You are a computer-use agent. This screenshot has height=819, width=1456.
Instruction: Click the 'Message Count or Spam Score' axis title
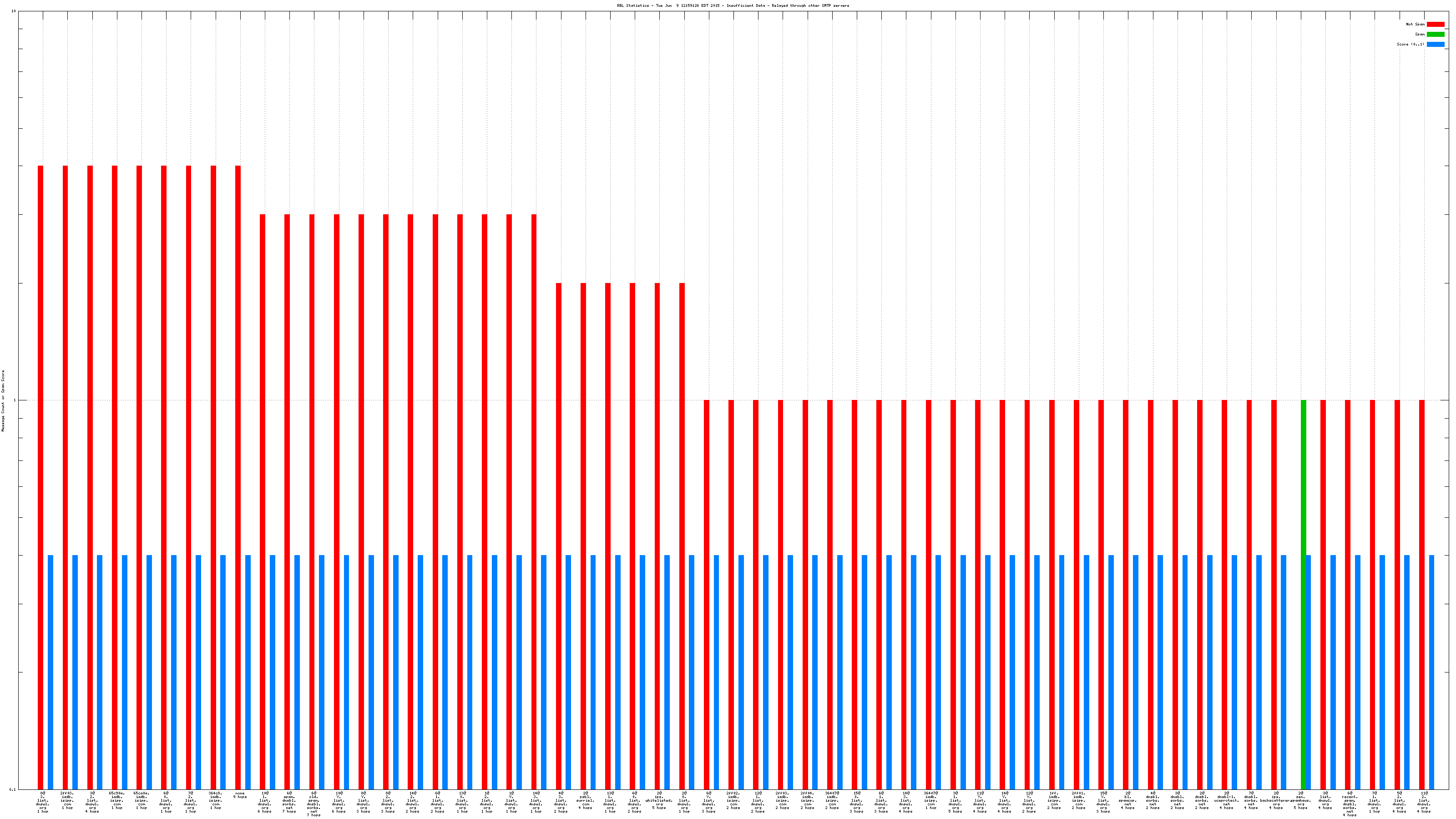(x=3, y=401)
